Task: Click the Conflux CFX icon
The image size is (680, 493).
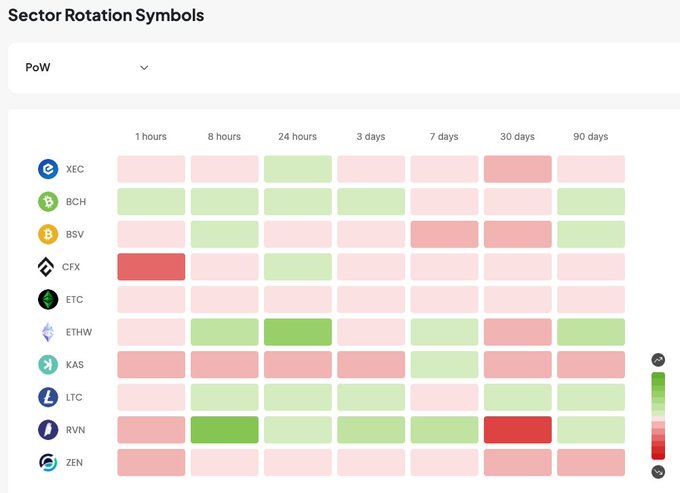Action: (48, 267)
